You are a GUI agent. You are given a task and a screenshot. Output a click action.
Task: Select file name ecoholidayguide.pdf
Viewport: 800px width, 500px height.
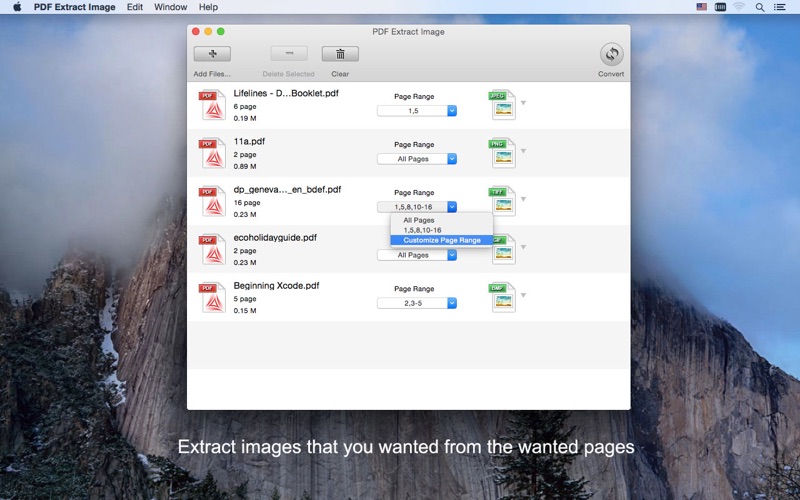pyautogui.click(x=276, y=238)
